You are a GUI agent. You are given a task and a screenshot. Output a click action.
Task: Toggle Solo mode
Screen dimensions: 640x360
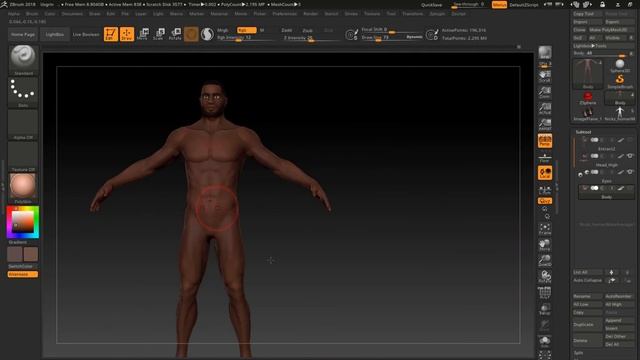tap(545, 341)
